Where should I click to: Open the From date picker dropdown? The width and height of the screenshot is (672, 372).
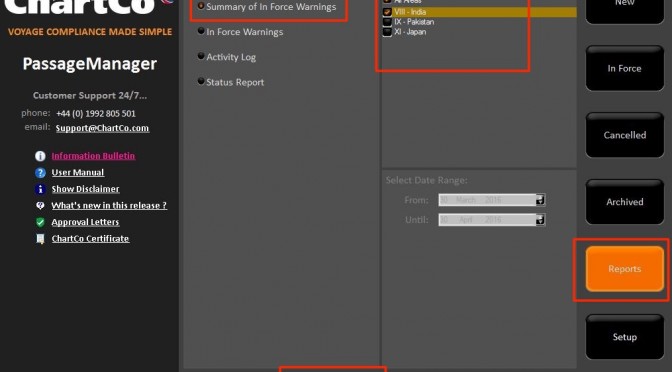point(540,200)
